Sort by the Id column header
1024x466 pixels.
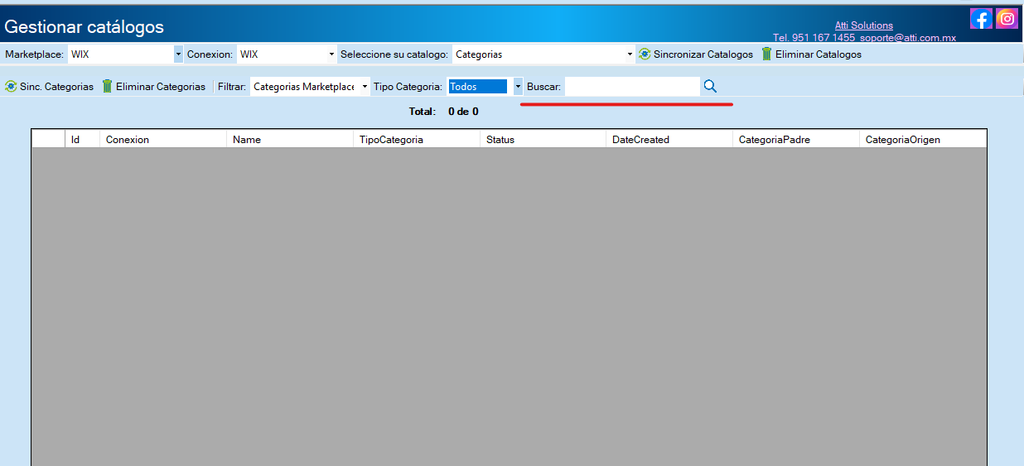[x=82, y=140]
